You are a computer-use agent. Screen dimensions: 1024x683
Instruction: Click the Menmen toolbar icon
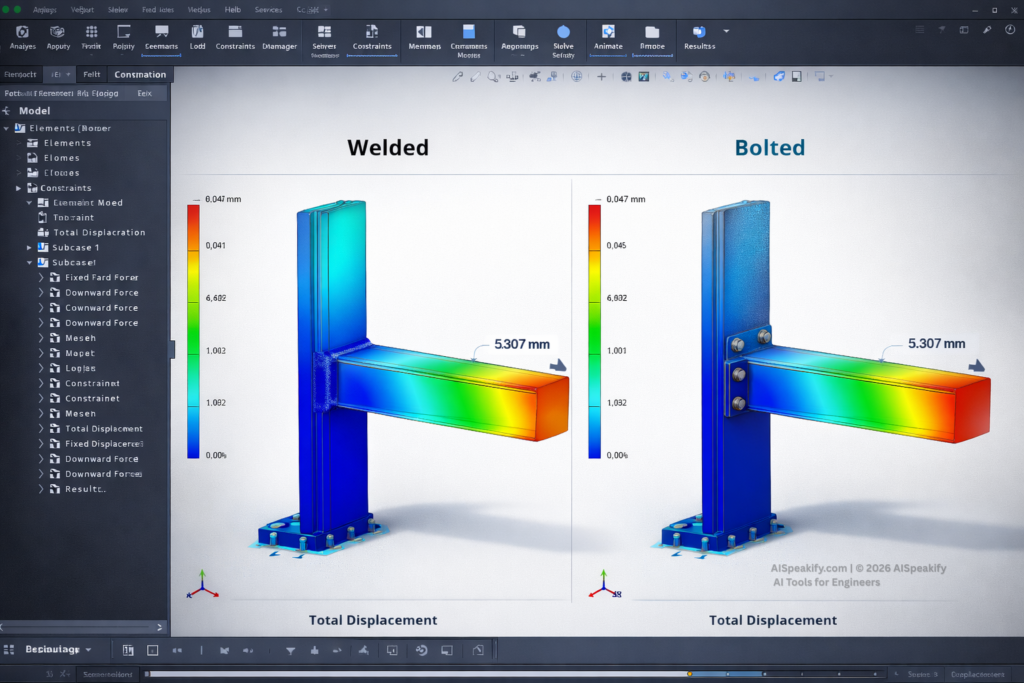(425, 37)
